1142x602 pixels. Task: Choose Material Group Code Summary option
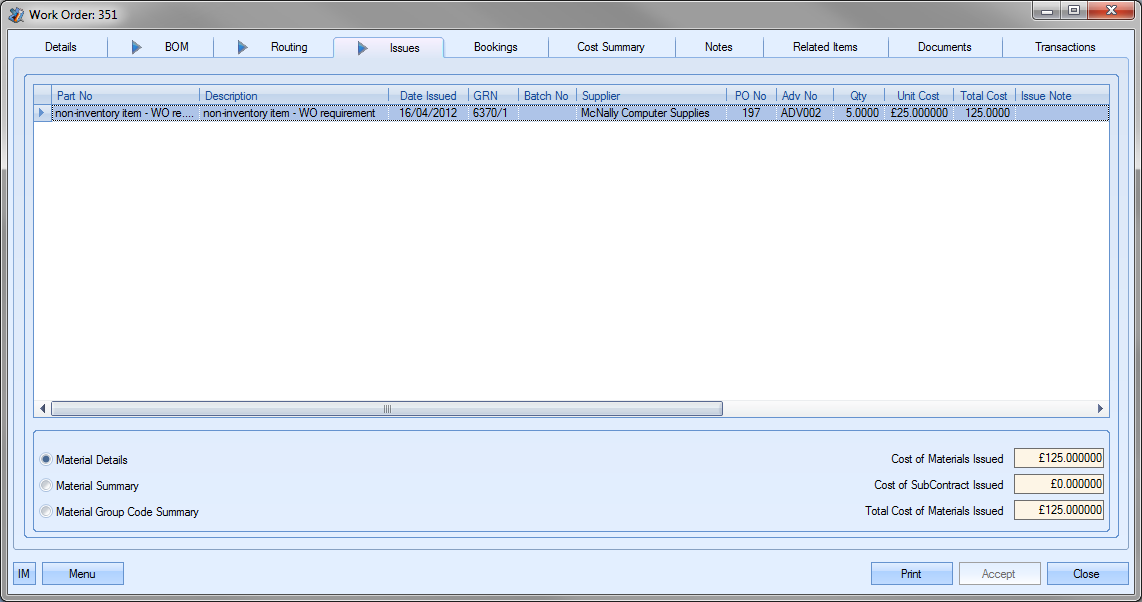pos(46,512)
